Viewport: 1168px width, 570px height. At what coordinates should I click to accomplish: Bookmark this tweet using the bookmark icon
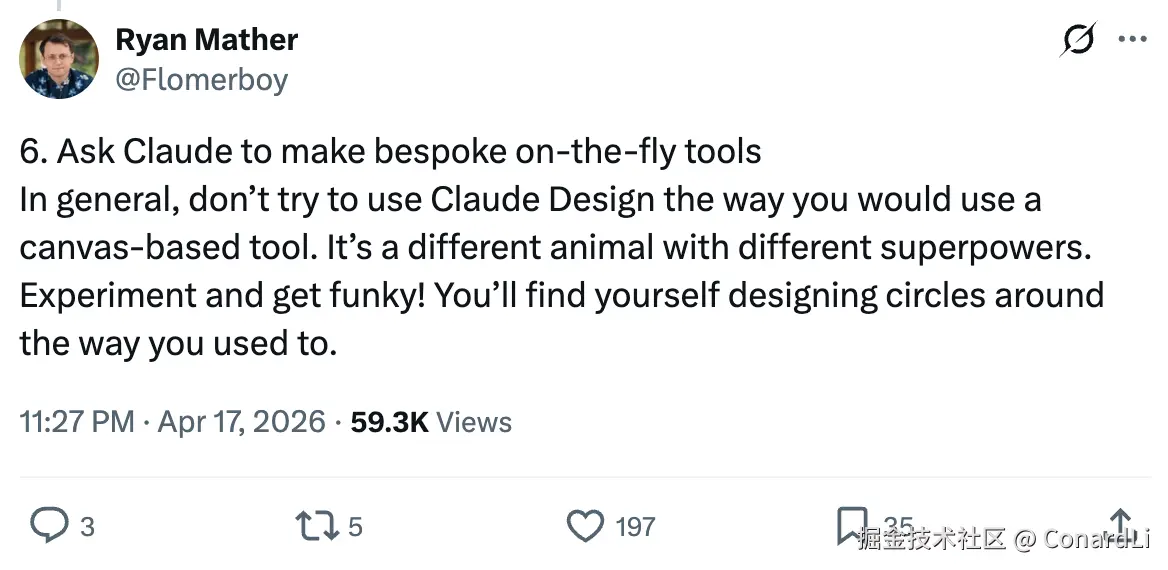(851, 524)
